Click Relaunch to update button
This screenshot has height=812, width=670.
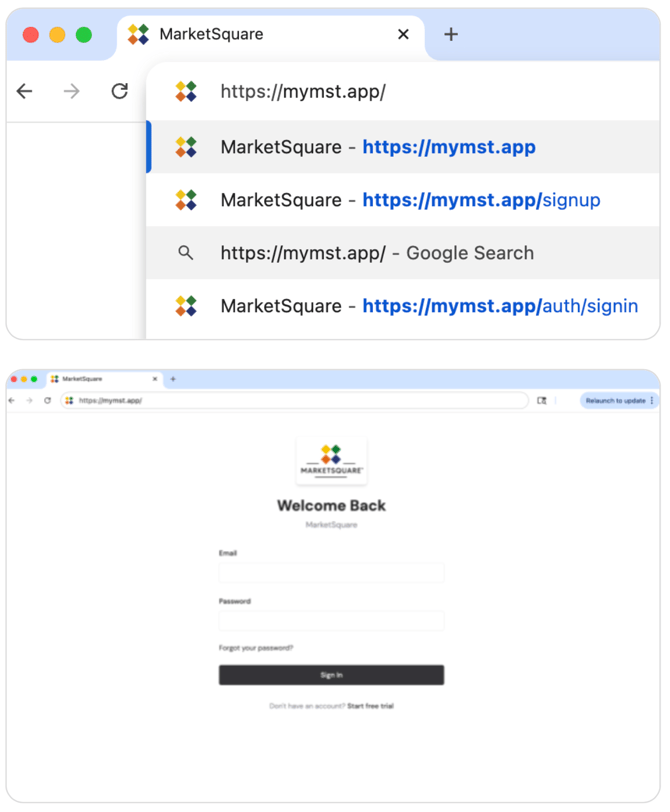click(x=616, y=400)
